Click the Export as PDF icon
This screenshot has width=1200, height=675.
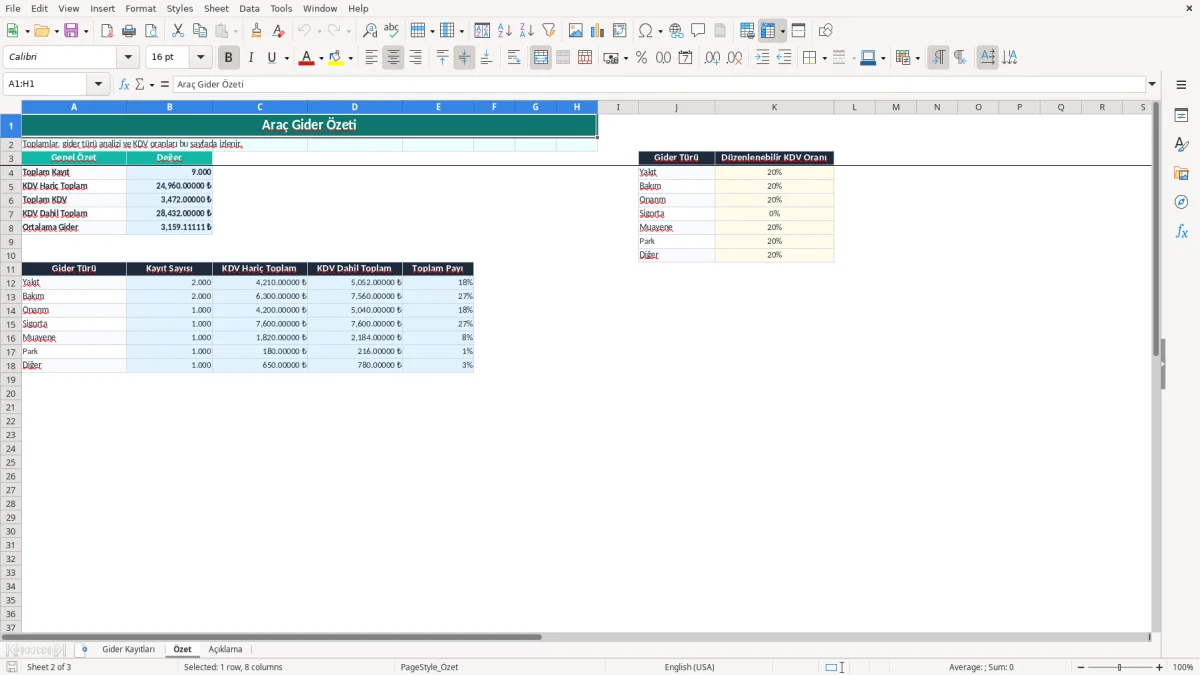click(107, 31)
